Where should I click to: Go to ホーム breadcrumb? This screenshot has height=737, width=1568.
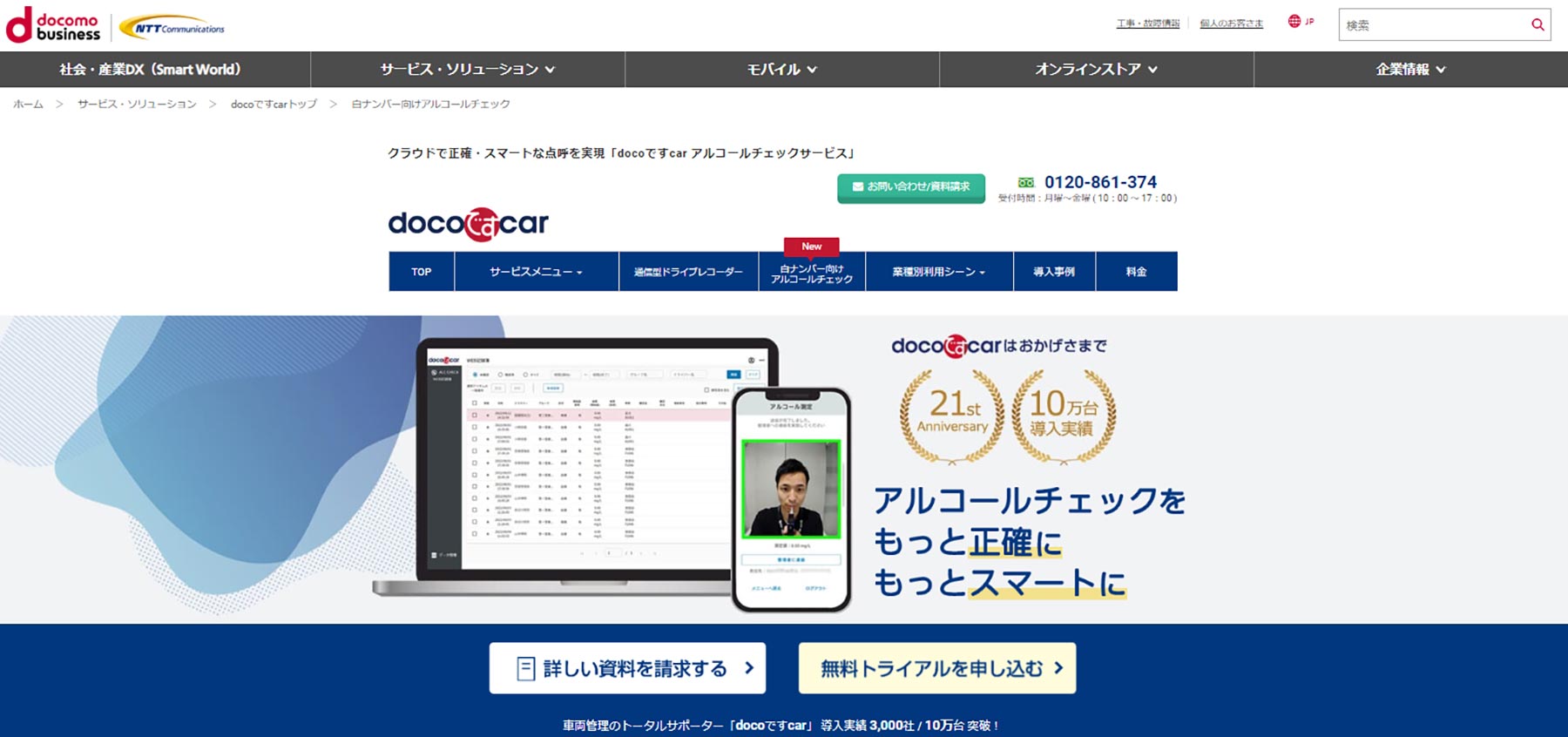[28, 104]
